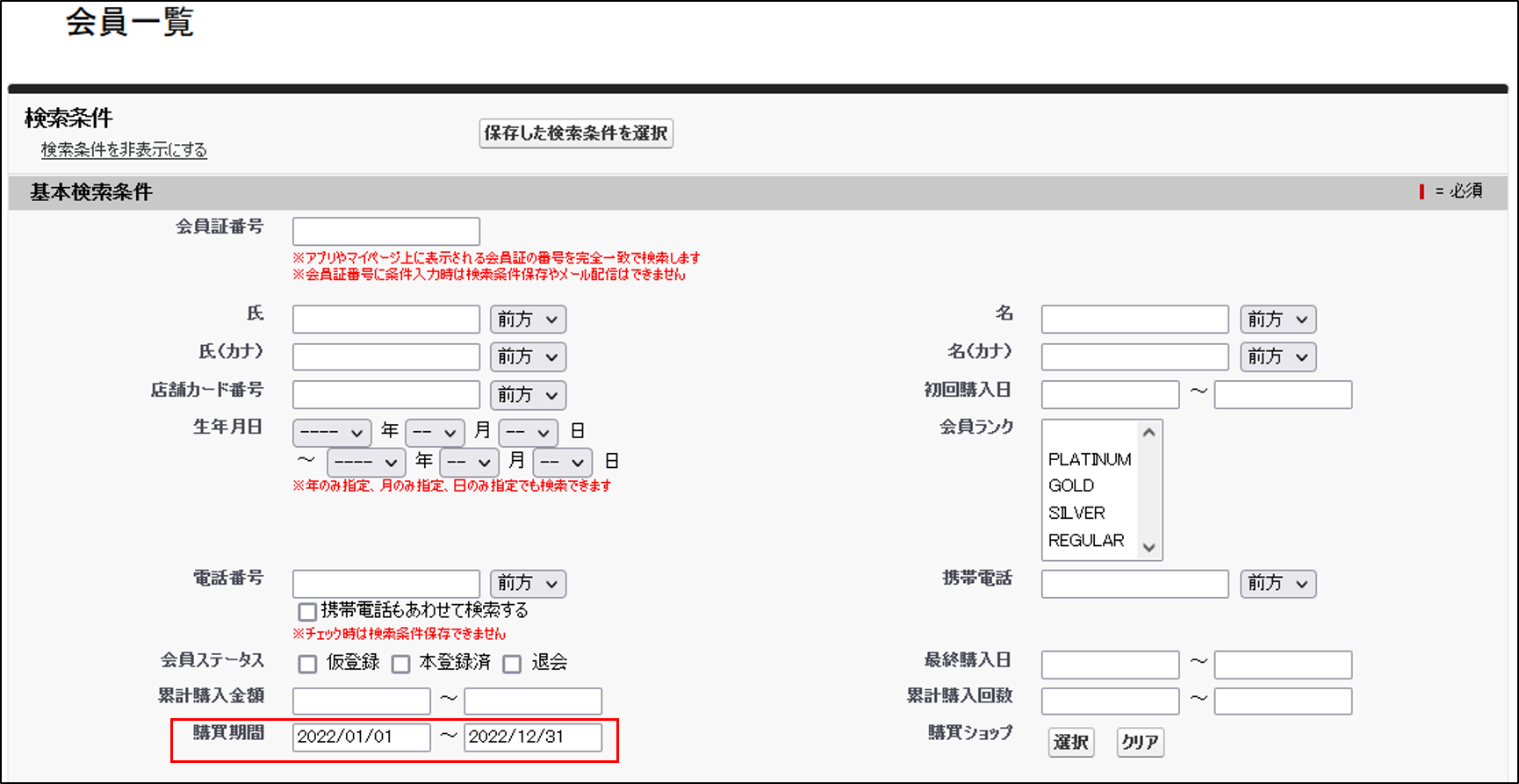Open the 前方 dropdown next to 携帯電話
Image resolution: width=1519 pixels, height=784 pixels.
pyautogui.click(x=1278, y=584)
